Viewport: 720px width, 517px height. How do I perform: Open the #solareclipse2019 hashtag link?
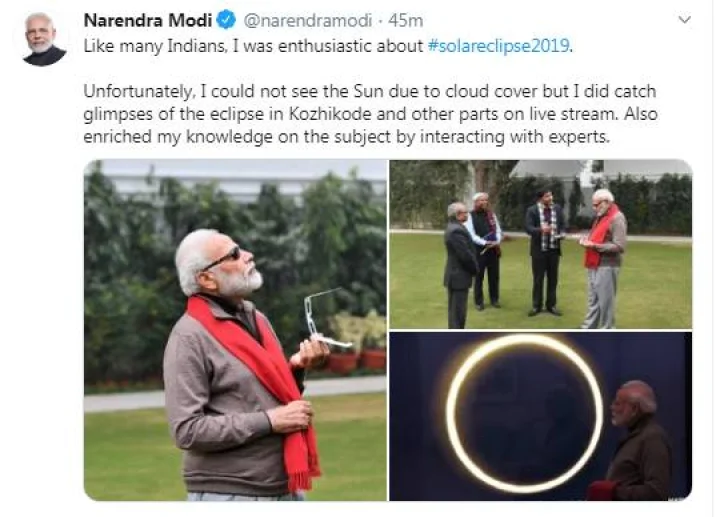tap(498, 46)
